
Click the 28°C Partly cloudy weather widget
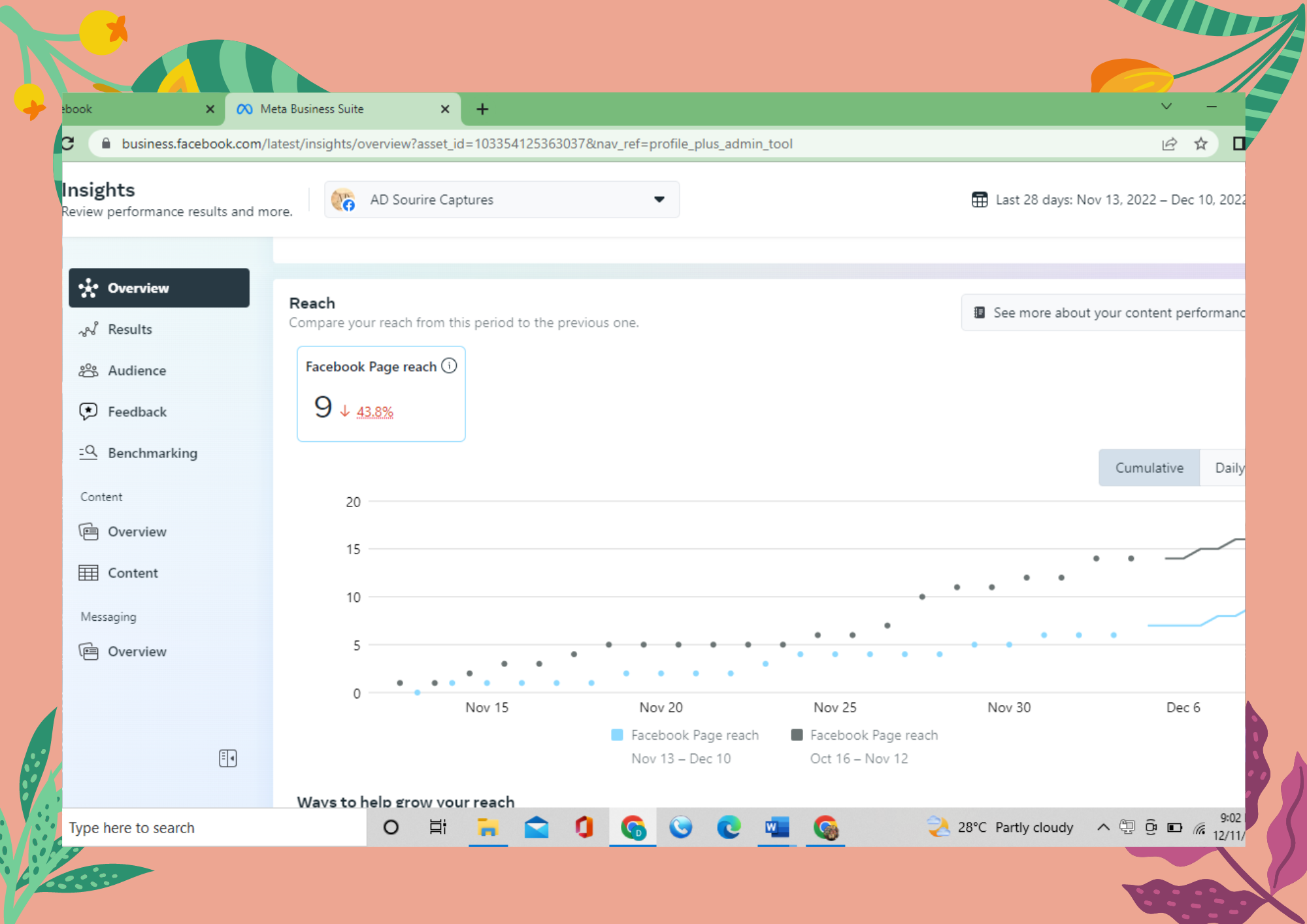(x=1001, y=827)
